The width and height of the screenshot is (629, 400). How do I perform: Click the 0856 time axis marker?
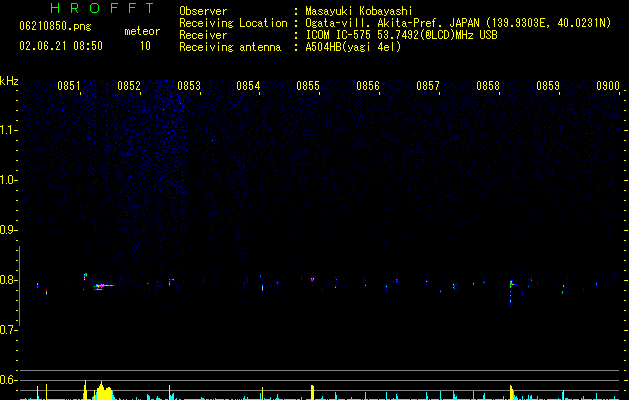[x=368, y=86]
